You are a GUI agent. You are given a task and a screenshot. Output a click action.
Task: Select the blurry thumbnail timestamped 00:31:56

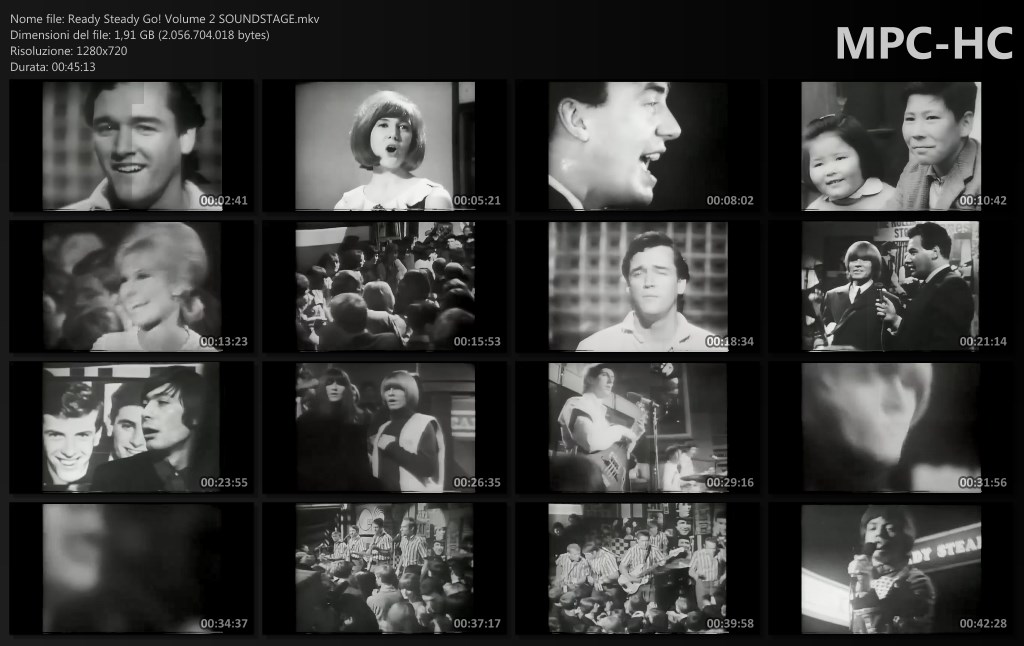(891, 428)
